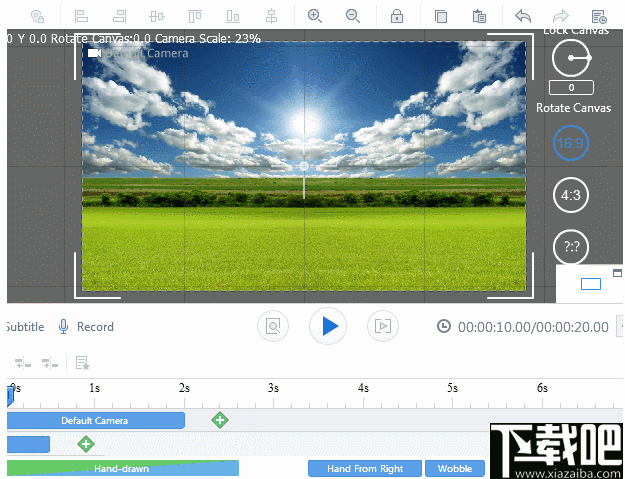
Task: Select the short blue second-row timeline bar
Action: click(x=28, y=444)
